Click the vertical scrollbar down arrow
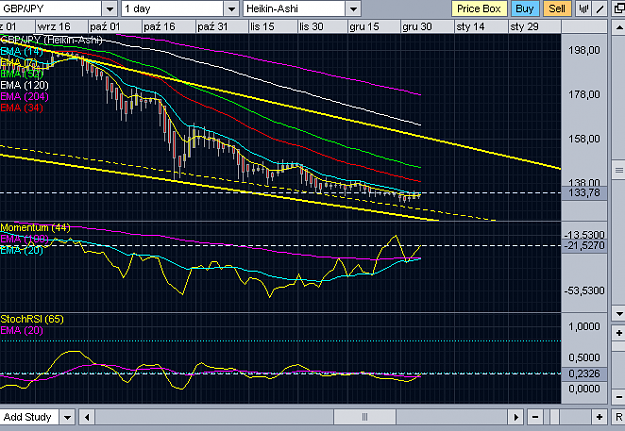Viewport: 625px width, 431px height. point(619,313)
